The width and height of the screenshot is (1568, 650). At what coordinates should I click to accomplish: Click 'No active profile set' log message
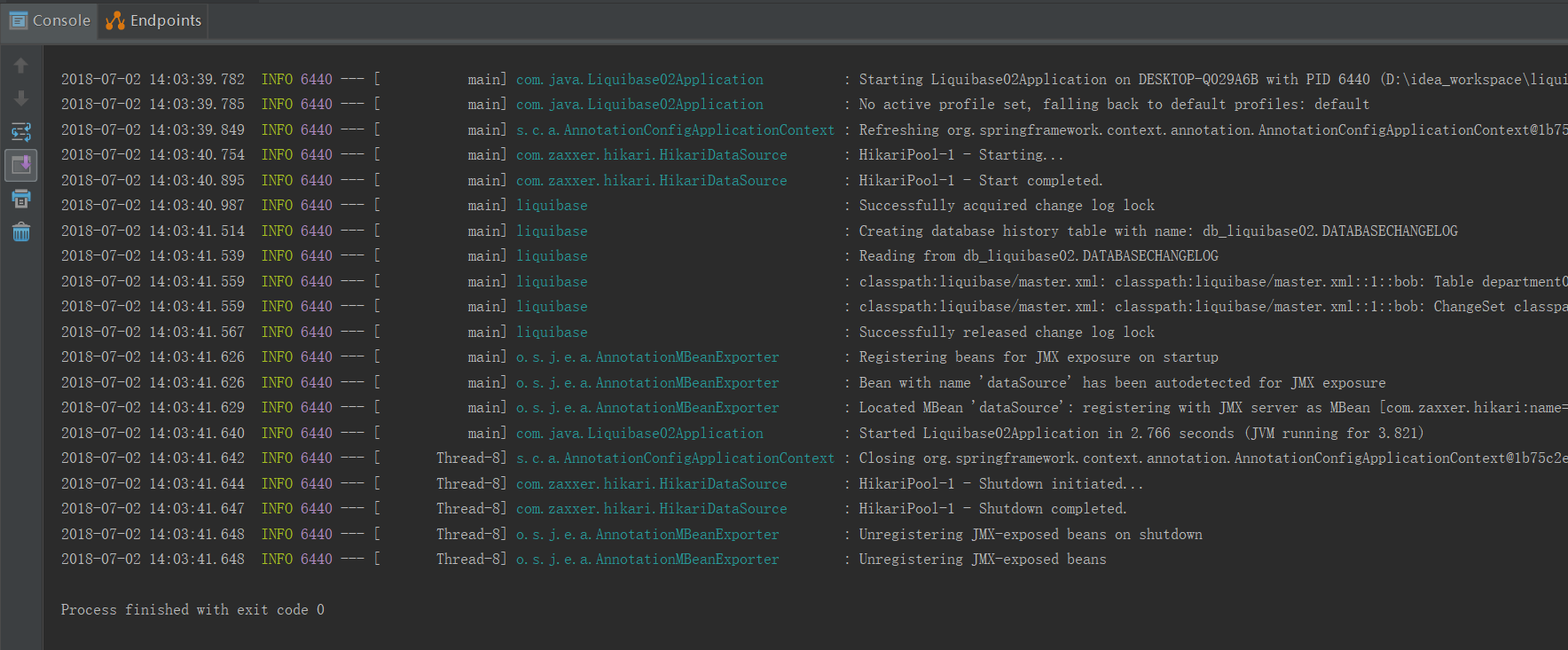point(1114,105)
